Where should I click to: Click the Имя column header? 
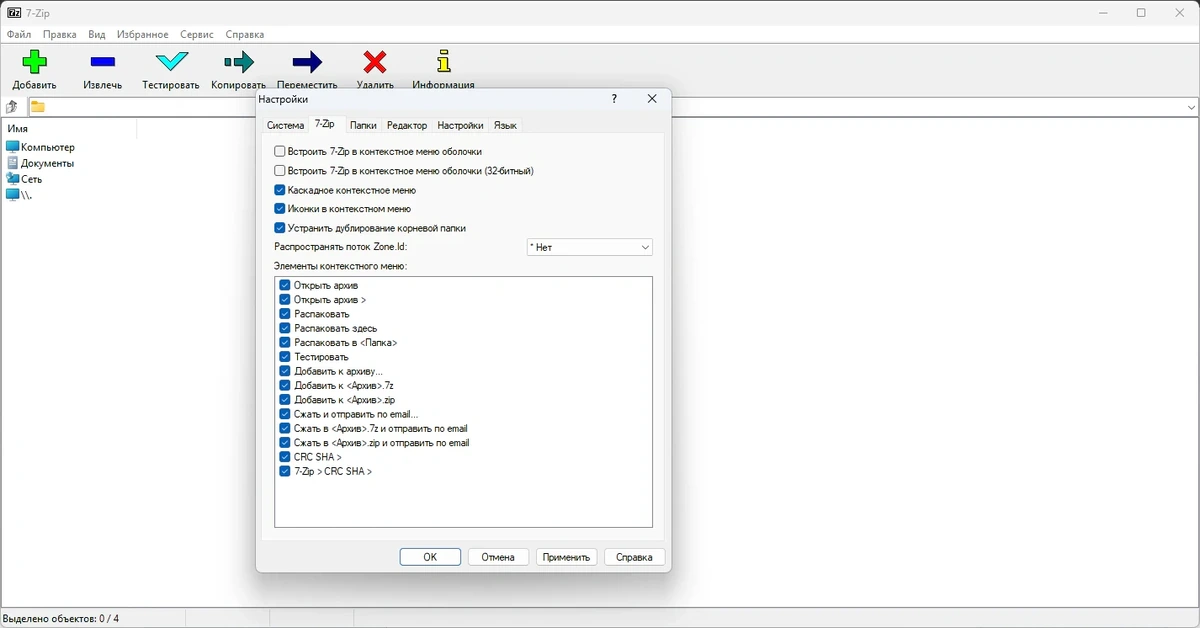point(68,129)
